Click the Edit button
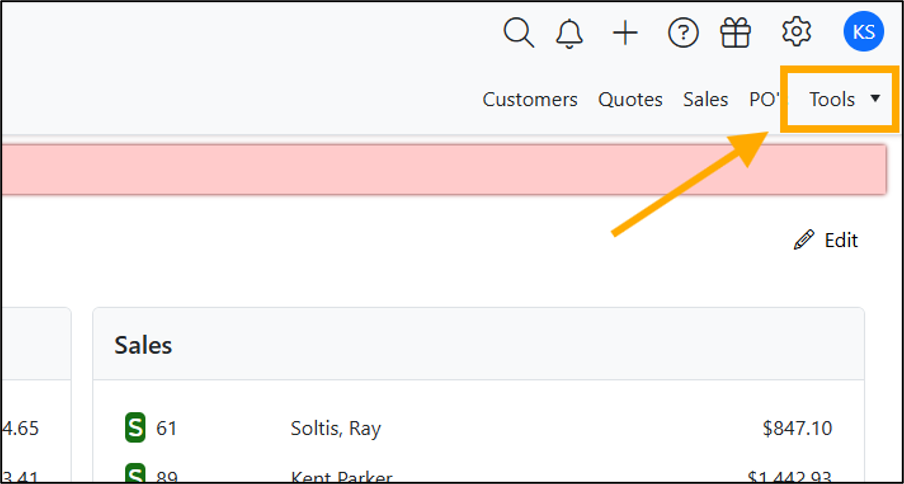The image size is (904, 484). point(826,240)
